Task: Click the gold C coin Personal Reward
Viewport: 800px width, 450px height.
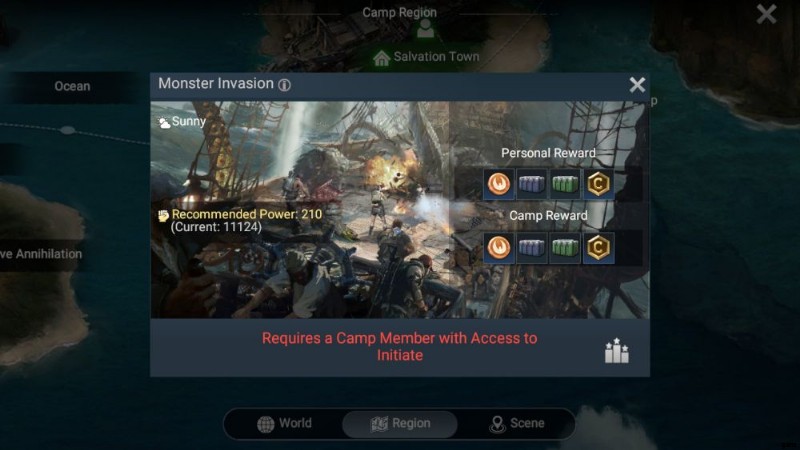Action: tap(598, 184)
